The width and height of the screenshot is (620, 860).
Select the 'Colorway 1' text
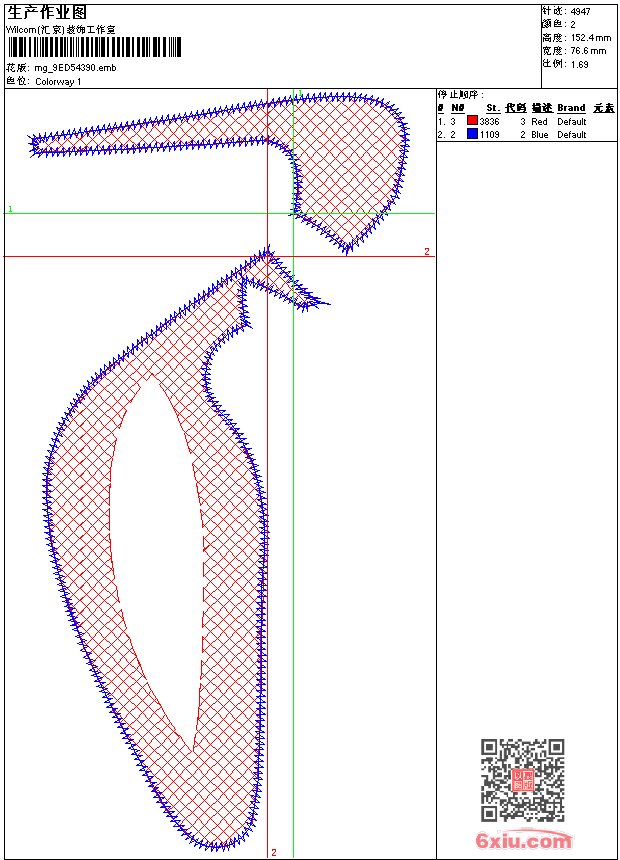coord(58,82)
